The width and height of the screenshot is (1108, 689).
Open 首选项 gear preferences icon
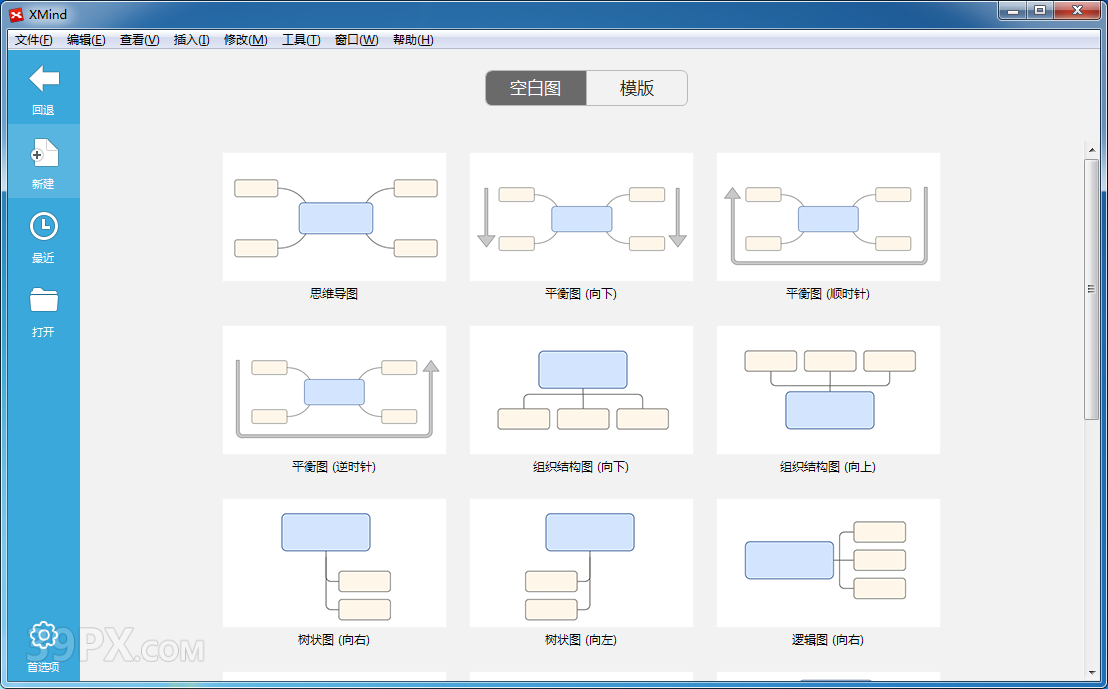point(44,635)
